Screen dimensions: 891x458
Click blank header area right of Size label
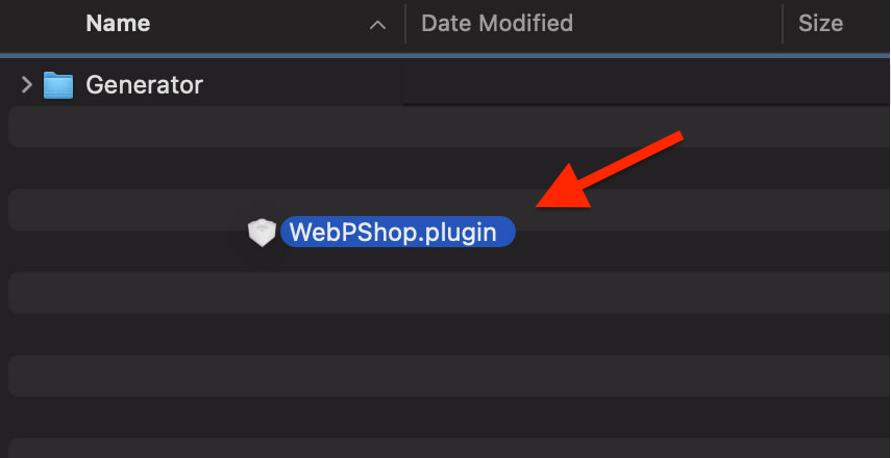click(x=868, y=23)
